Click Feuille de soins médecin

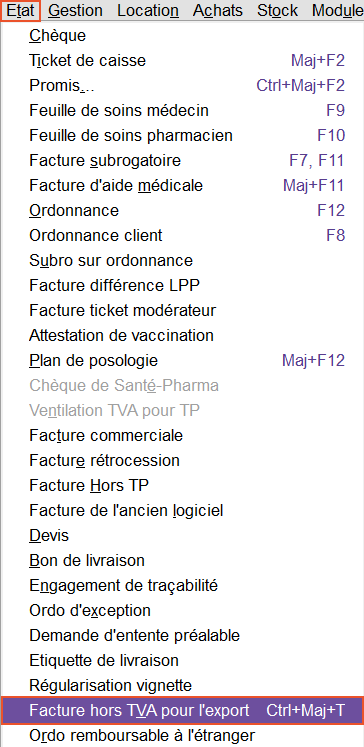[x=182, y=111]
